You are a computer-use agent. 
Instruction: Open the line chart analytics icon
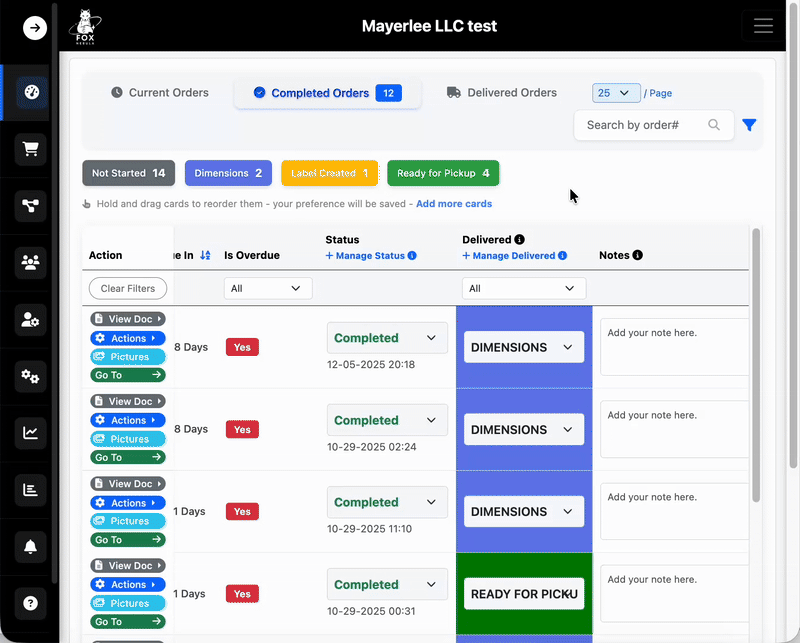(30, 434)
